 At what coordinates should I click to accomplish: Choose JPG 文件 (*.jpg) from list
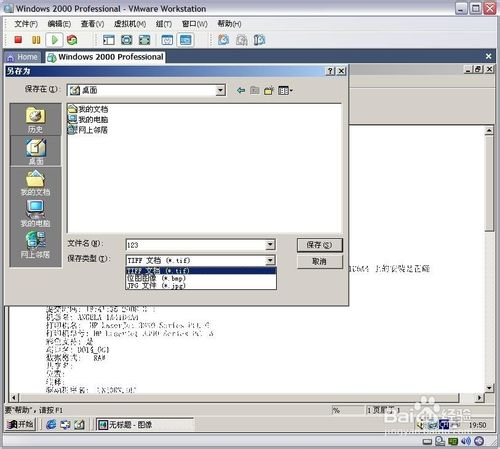201,285
